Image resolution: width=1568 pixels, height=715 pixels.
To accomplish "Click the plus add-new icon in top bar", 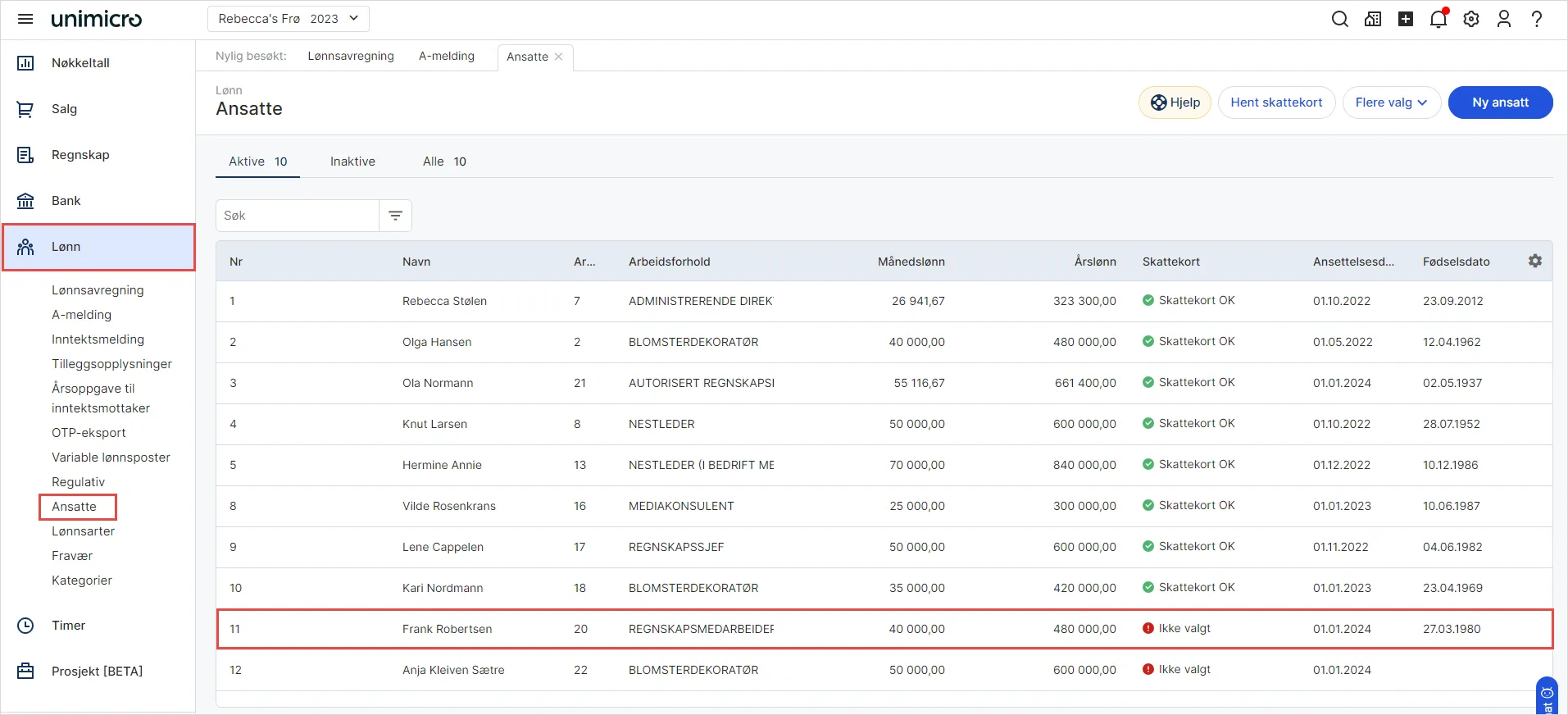I will 1405,19.
